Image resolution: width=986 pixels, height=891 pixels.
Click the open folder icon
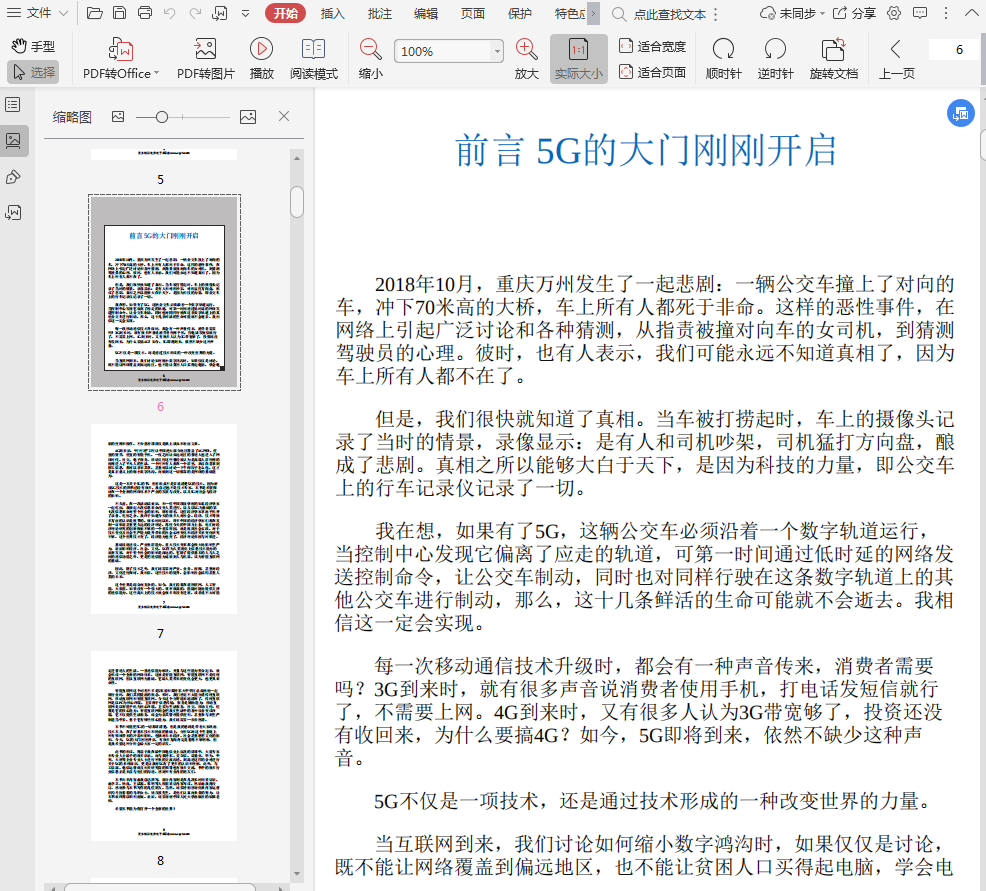pos(94,13)
